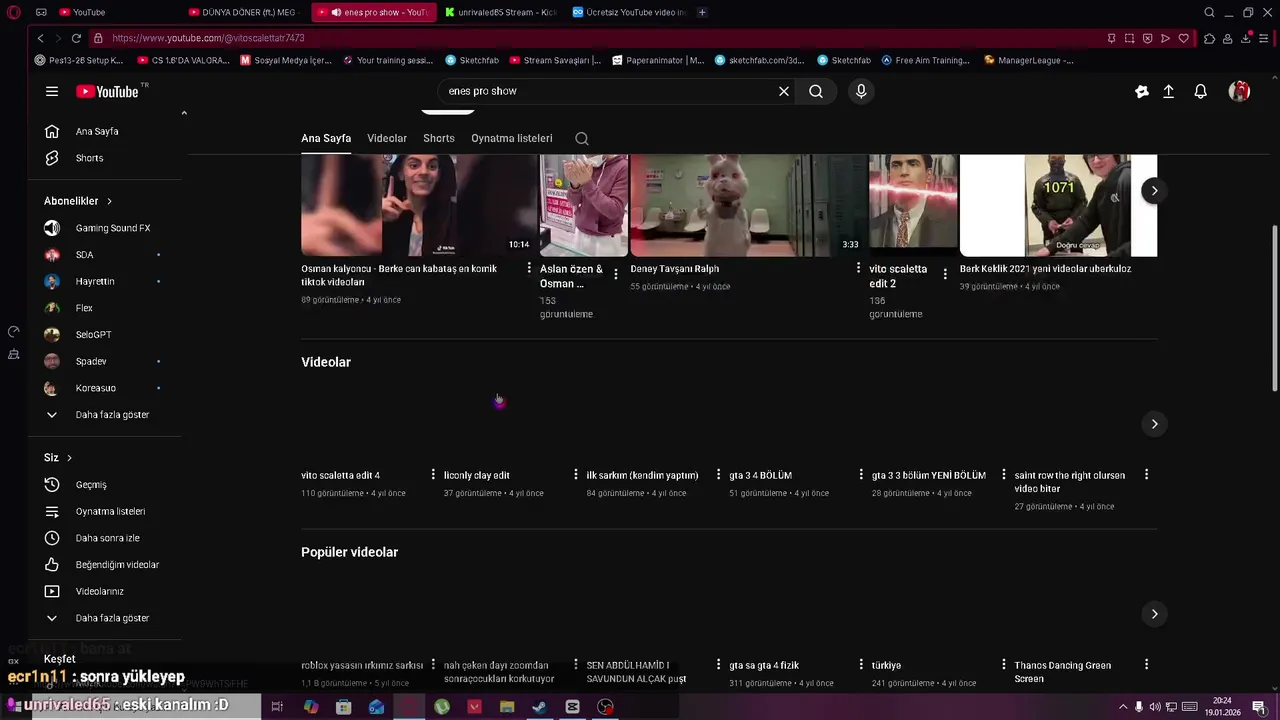This screenshot has width=1280, height=720.
Task: Open options menu for Deney Tavşanı Ralph
Action: click(858, 268)
